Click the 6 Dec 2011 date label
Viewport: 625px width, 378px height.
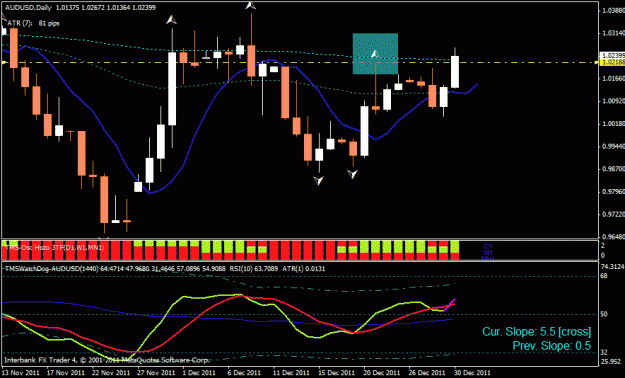click(x=244, y=373)
